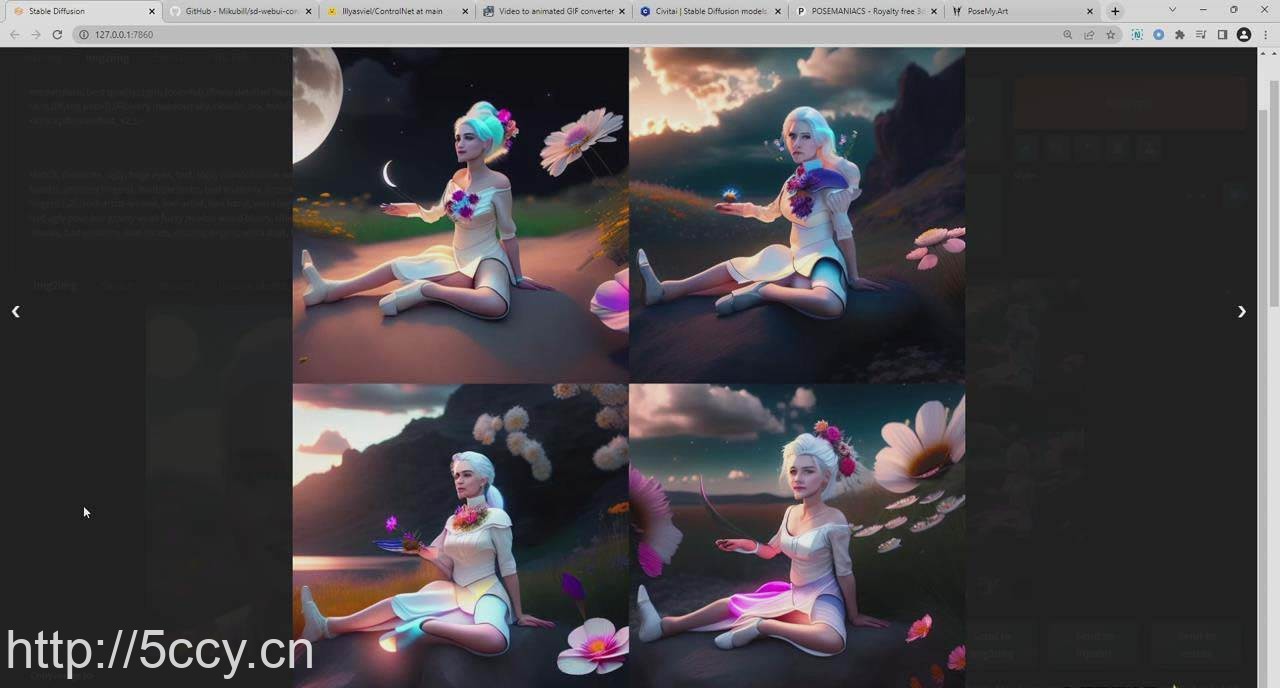
Task: Bookmark this page with the star icon
Action: pos(1110,35)
